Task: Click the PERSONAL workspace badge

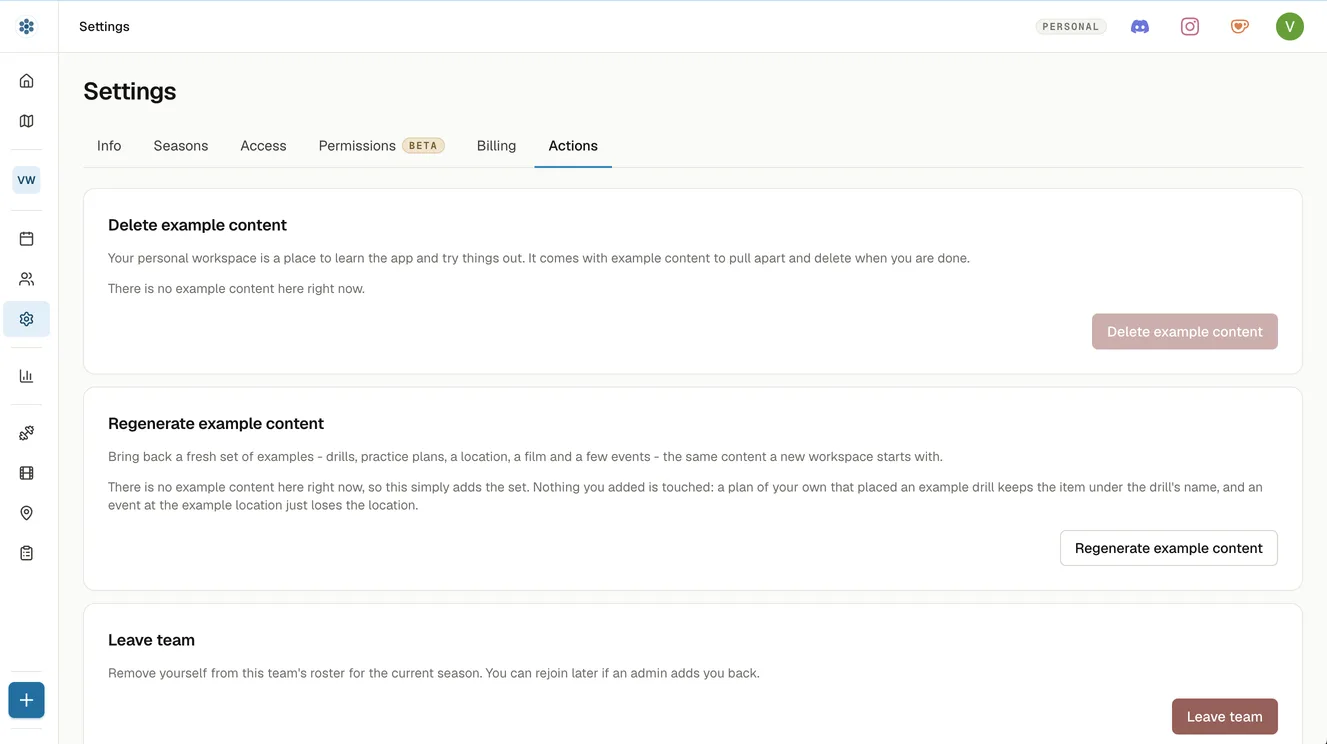Action: [x=1070, y=27]
